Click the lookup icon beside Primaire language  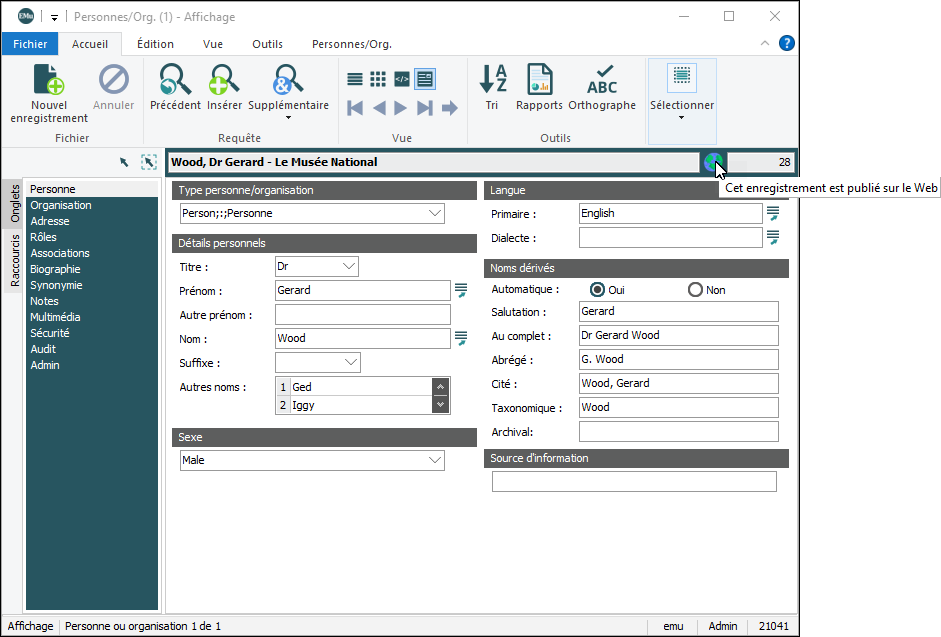pyautogui.click(x=772, y=213)
